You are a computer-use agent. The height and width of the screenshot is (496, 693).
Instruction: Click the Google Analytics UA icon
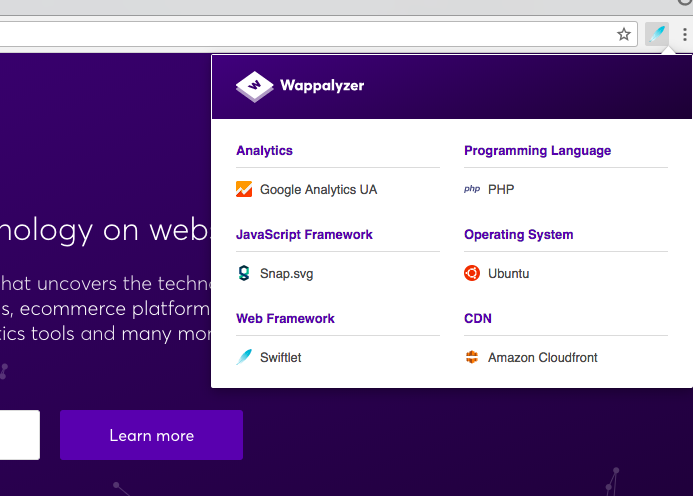244,189
